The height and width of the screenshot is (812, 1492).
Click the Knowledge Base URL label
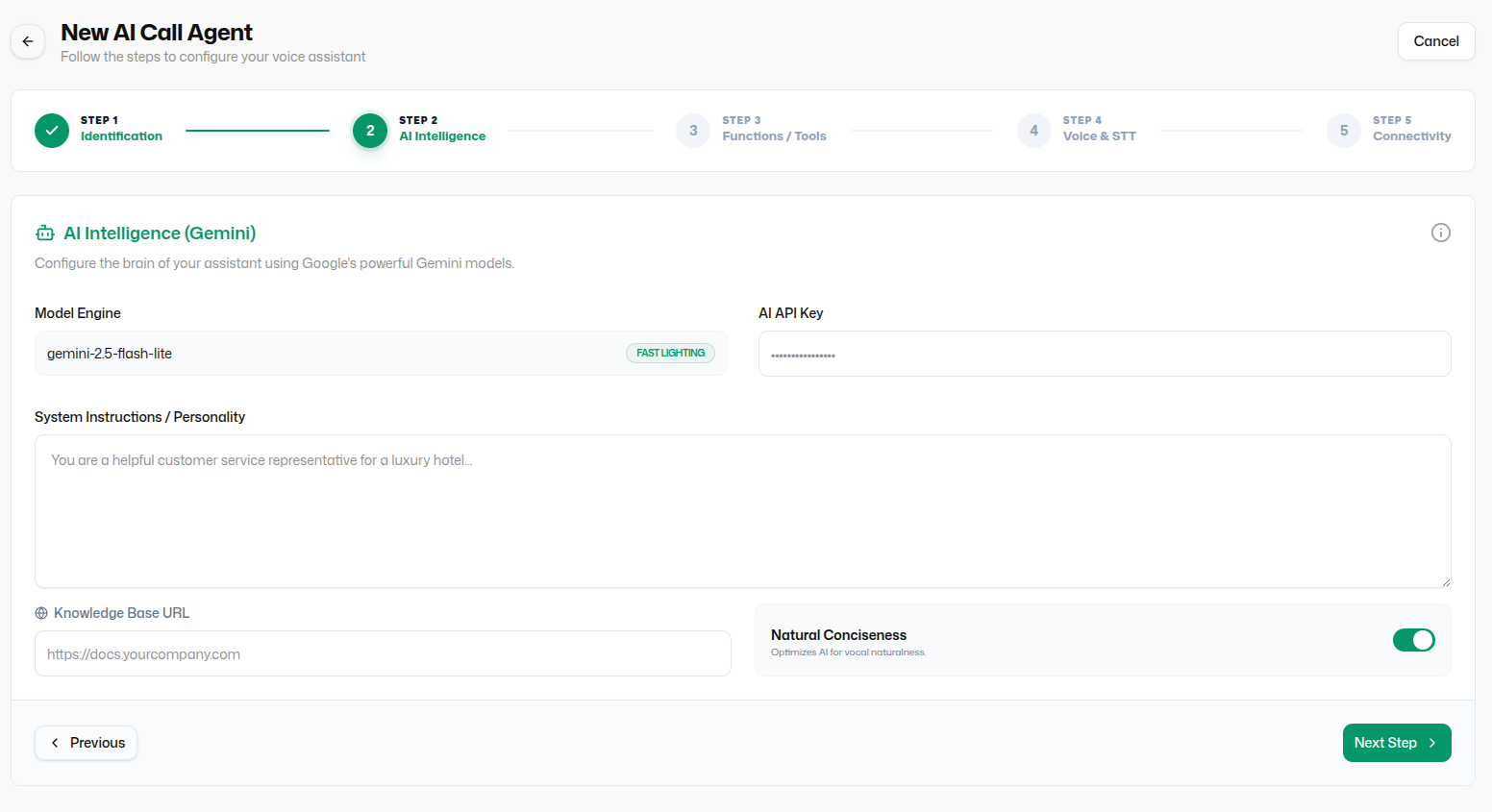(121, 613)
